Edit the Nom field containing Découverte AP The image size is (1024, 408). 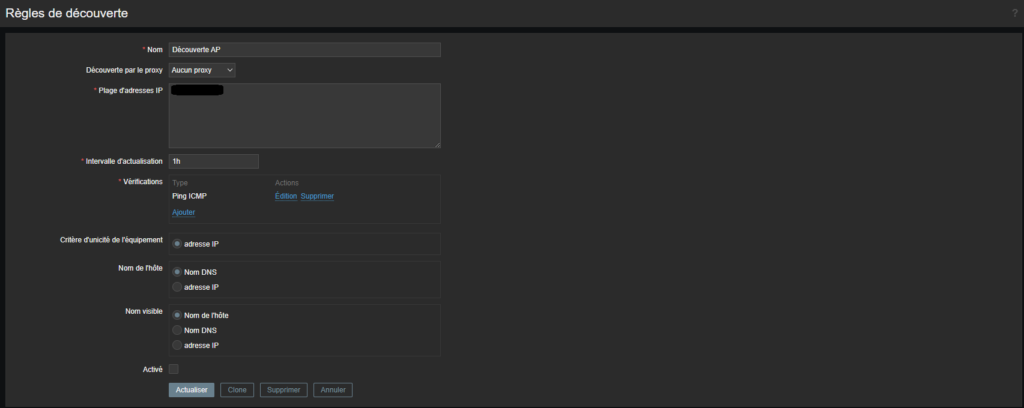click(x=304, y=50)
